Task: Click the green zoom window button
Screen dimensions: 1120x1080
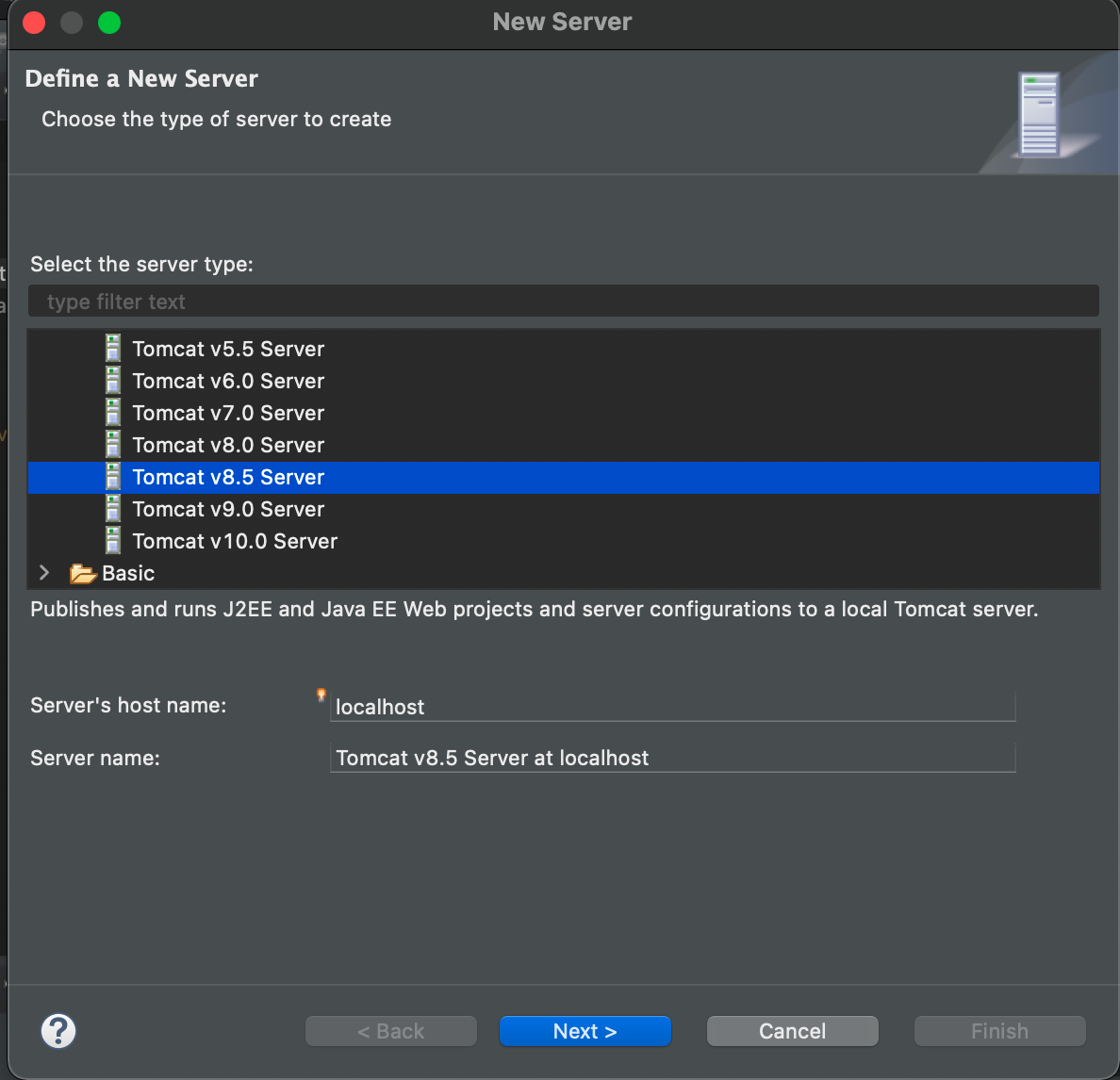Action: pyautogui.click(x=109, y=23)
